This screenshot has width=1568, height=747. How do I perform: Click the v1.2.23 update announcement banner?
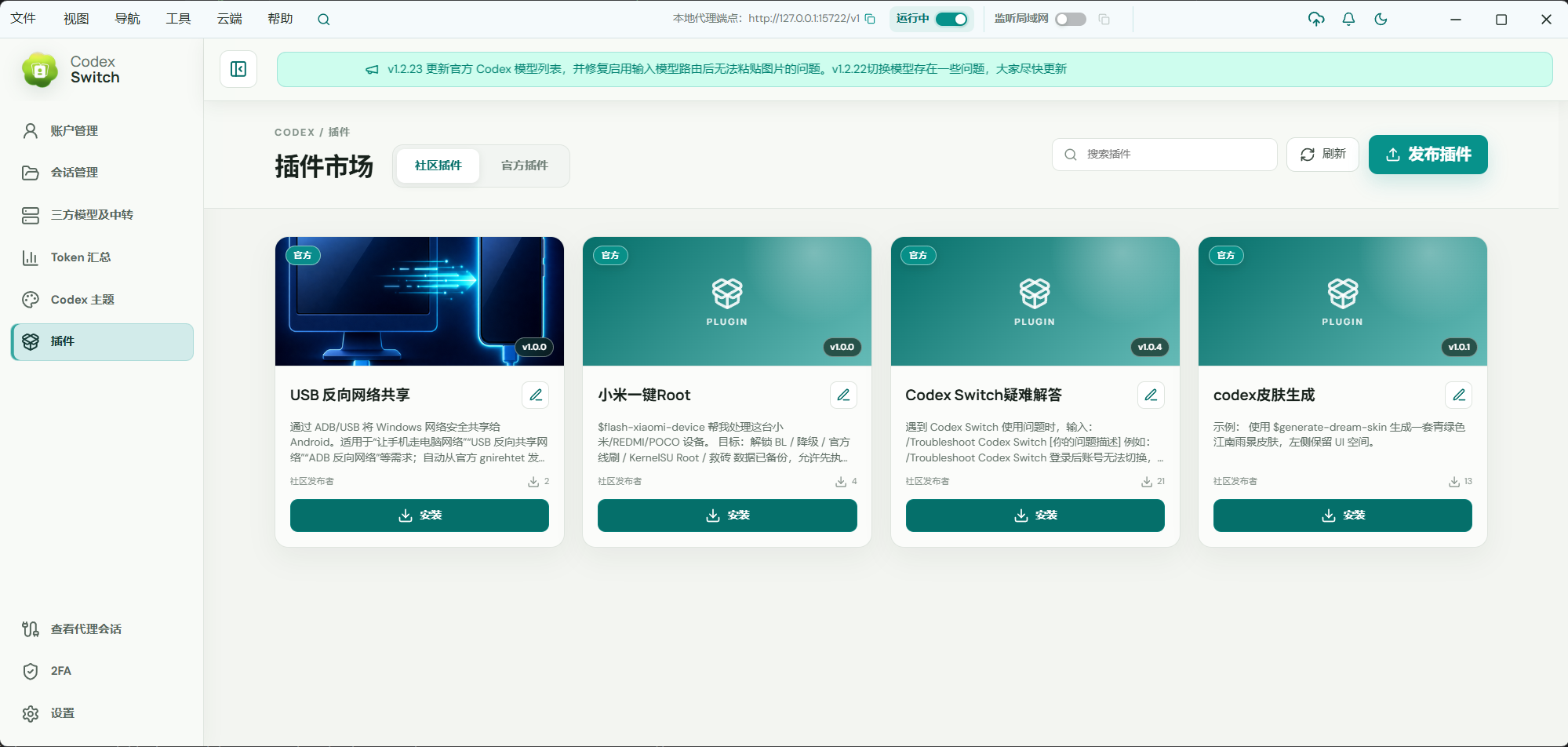(915, 69)
